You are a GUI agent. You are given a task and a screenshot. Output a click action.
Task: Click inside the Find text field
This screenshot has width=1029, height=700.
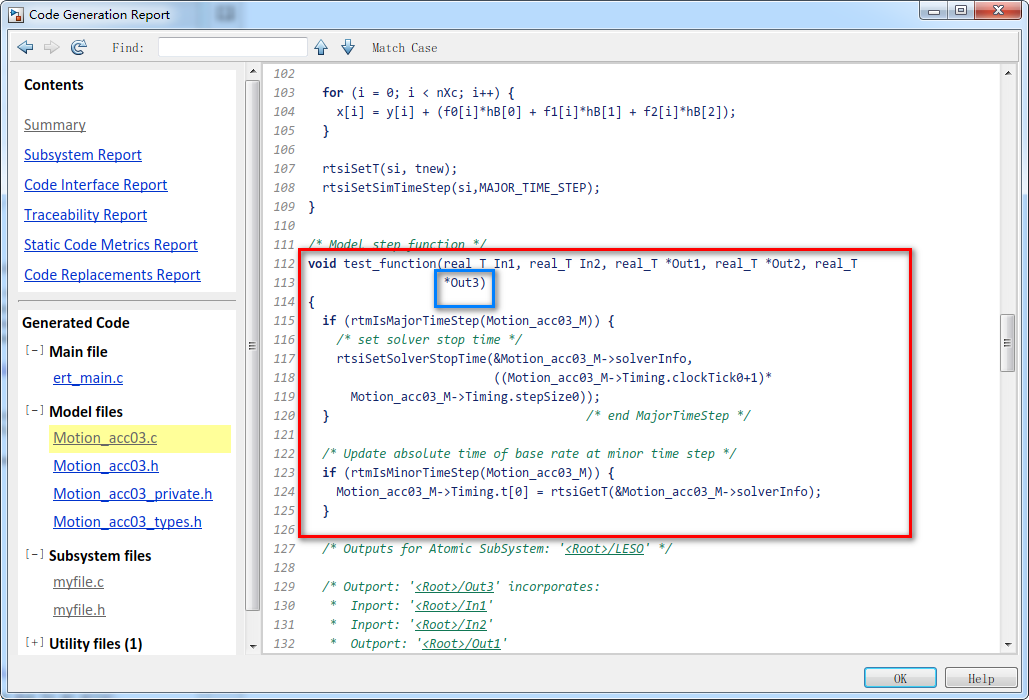tap(233, 46)
